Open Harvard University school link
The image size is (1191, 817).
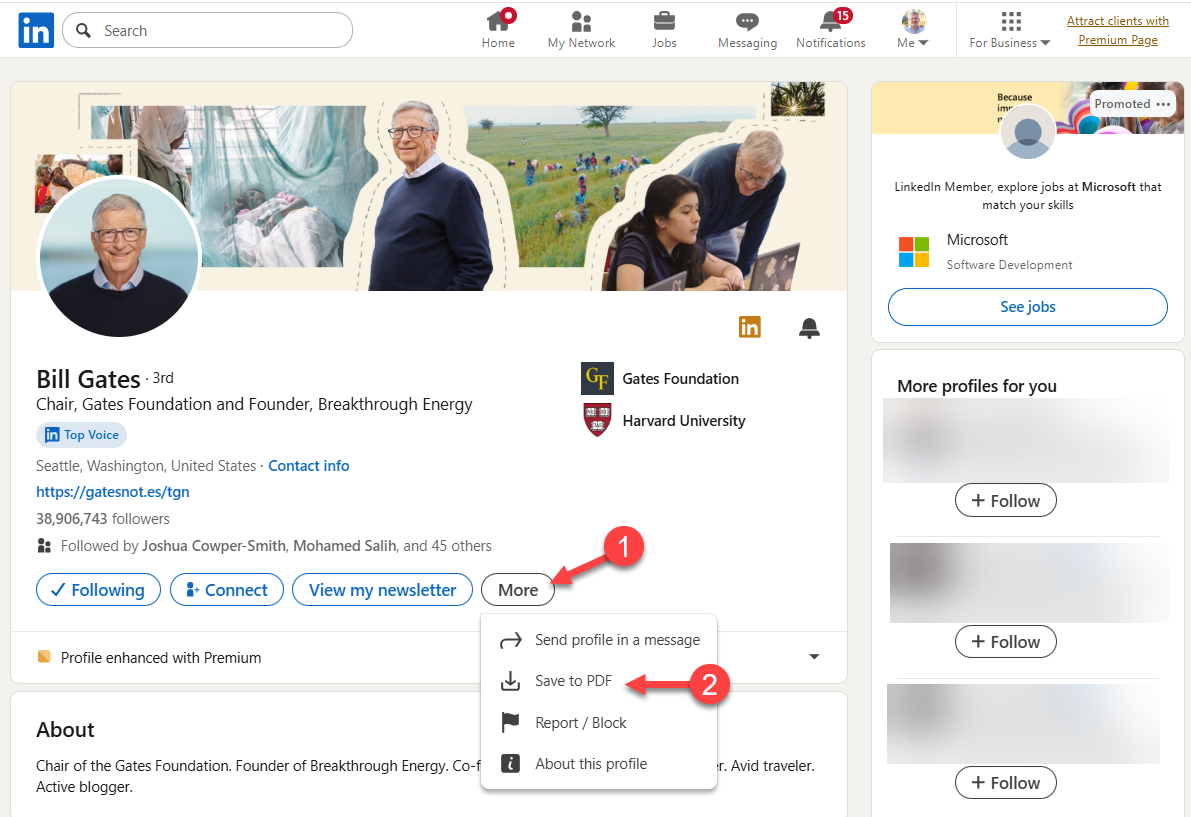684,421
